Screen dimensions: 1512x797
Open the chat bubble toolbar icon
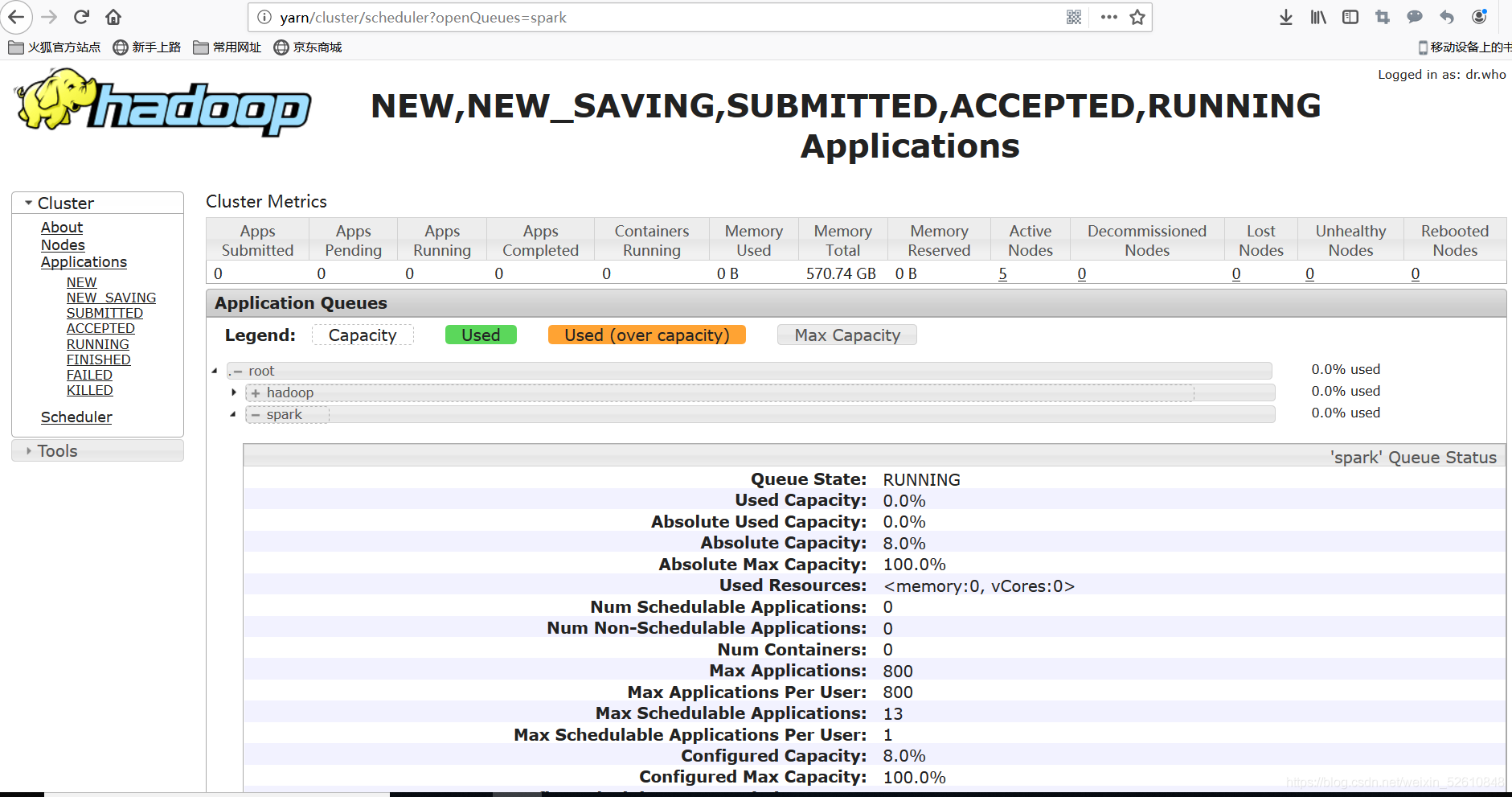tap(1415, 17)
